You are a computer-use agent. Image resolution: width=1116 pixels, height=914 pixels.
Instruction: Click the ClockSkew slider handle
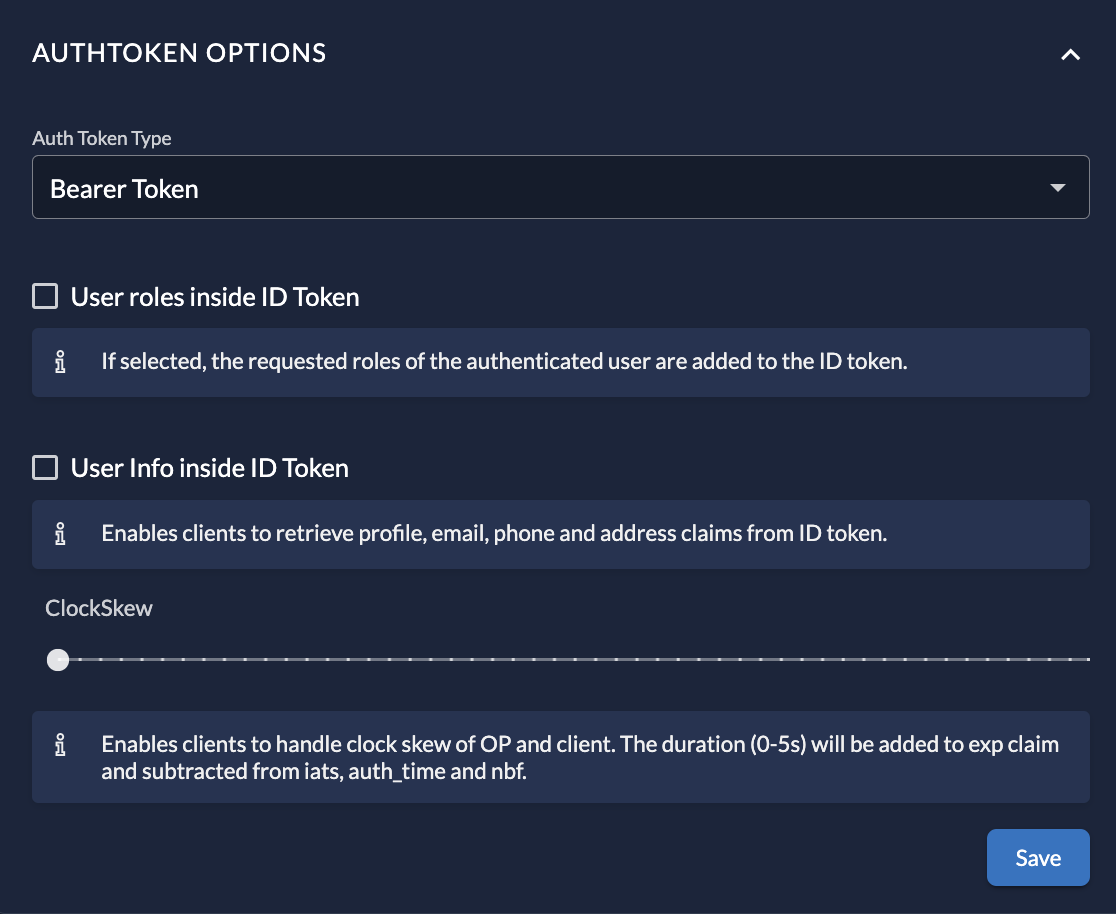tap(58, 660)
